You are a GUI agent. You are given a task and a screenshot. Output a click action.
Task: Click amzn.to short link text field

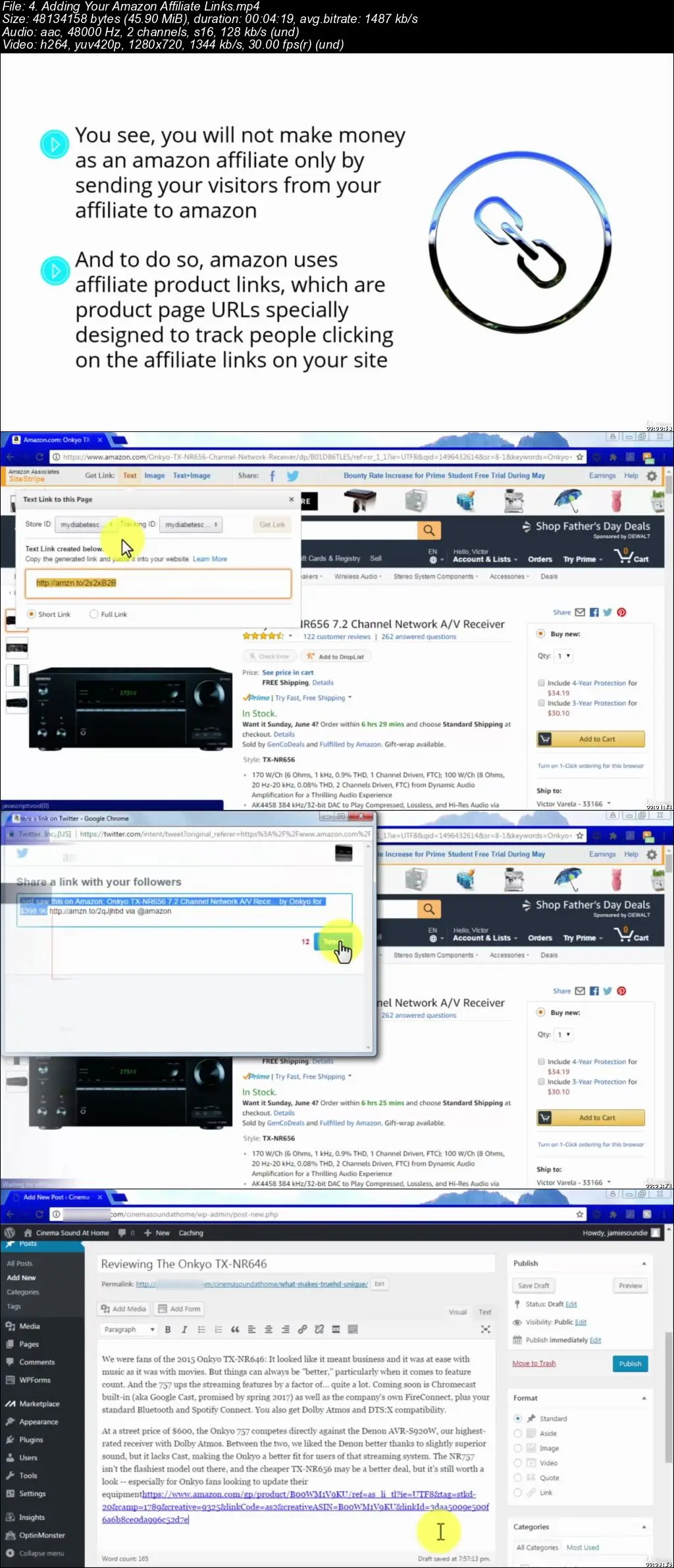pyautogui.click(x=158, y=583)
